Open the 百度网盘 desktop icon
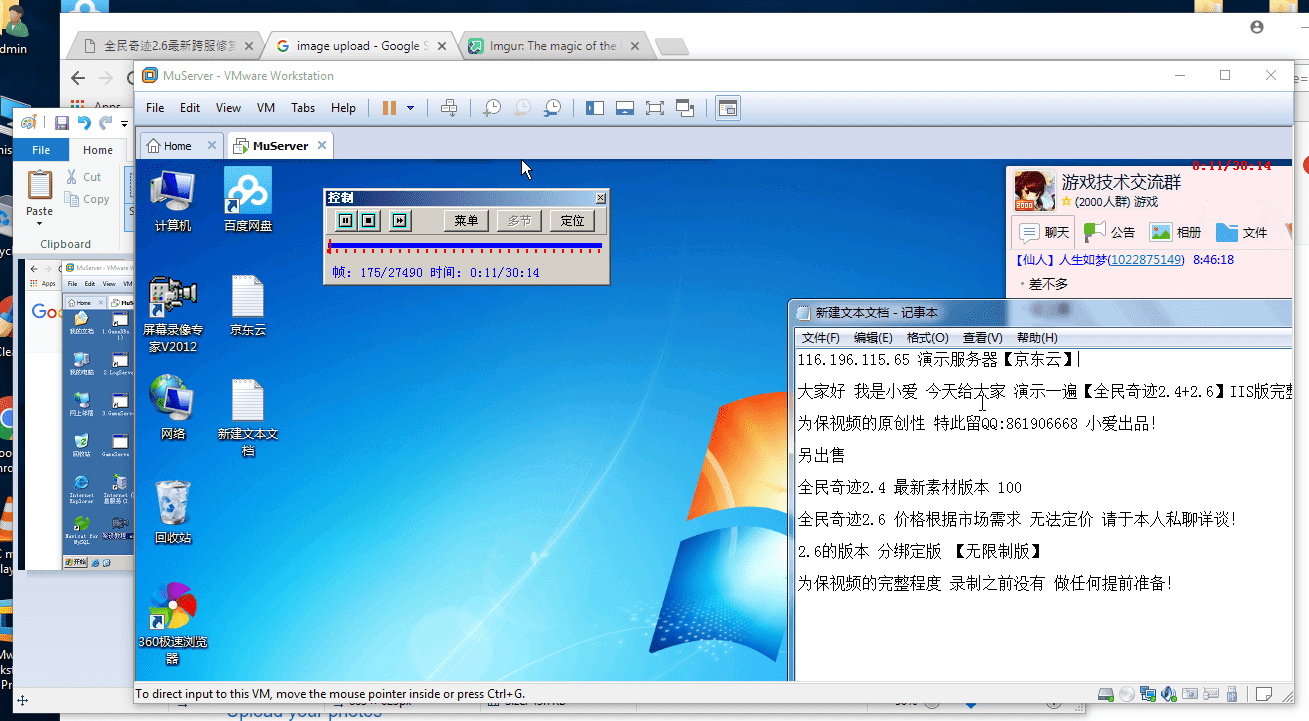 (x=248, y=201)
